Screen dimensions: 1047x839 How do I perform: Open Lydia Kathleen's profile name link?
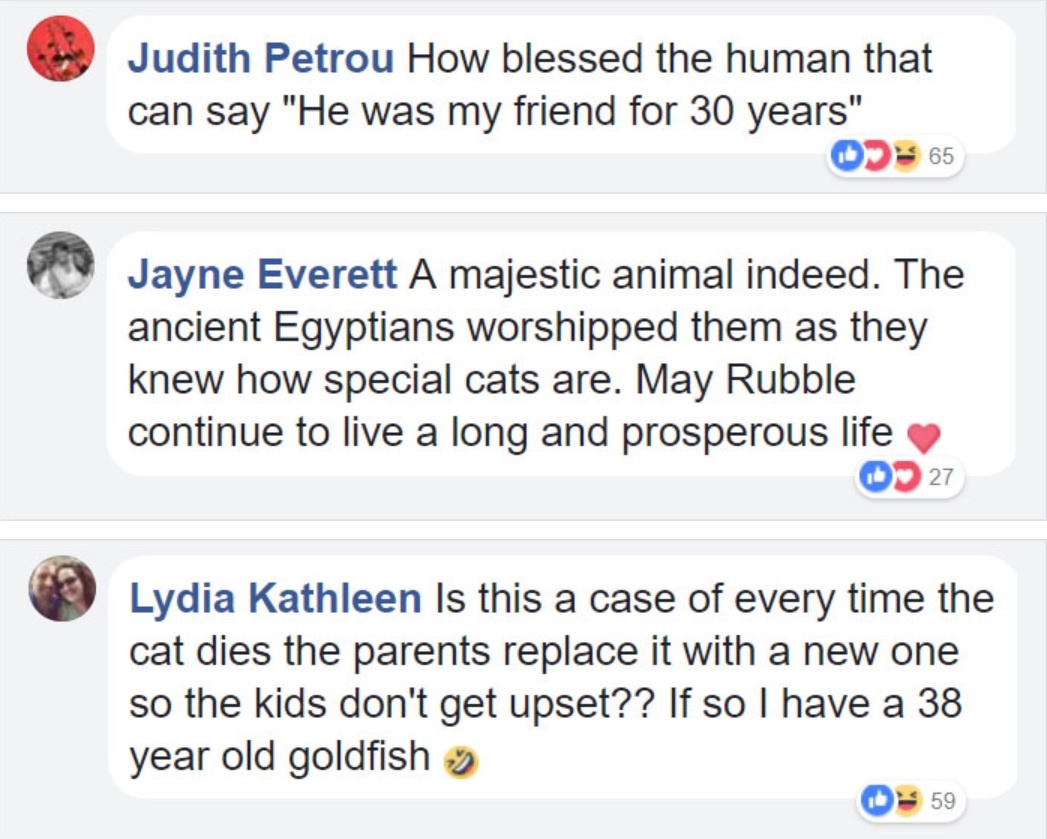point(276,599)
